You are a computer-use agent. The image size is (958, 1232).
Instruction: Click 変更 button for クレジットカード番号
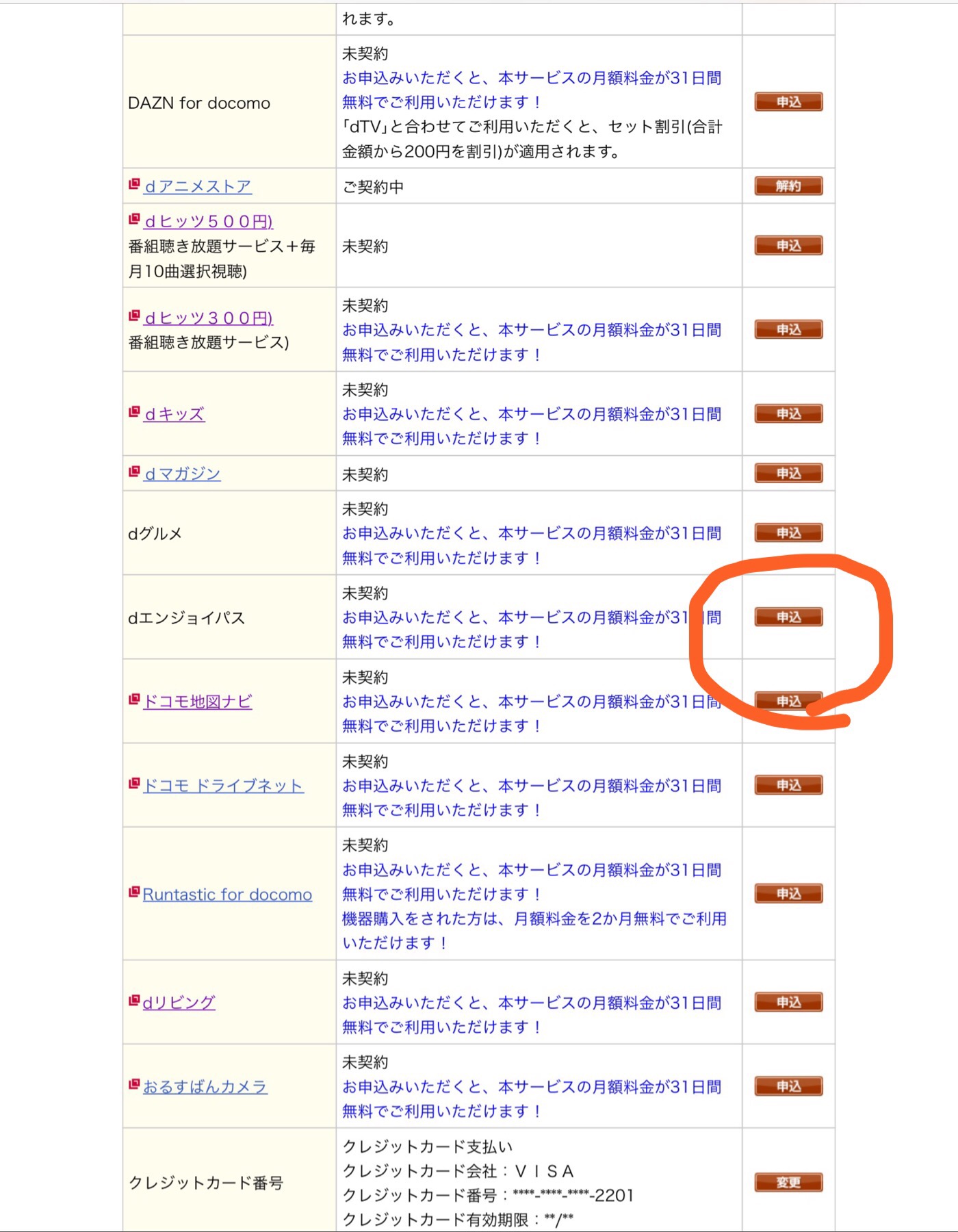click(788, 1183)
